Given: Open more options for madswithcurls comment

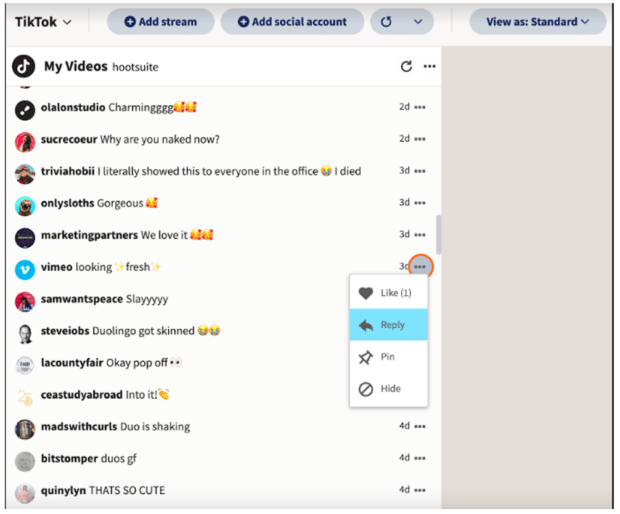Looking at the screenshot, I should point(420,427).
